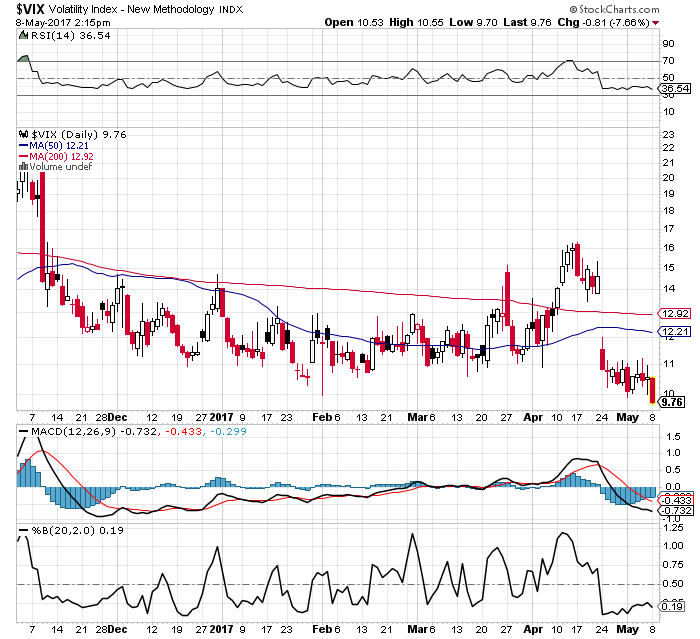Click the 36.54 RSI value tag on the axis
This screenshot has height=639, width=700.
point(675,88)
